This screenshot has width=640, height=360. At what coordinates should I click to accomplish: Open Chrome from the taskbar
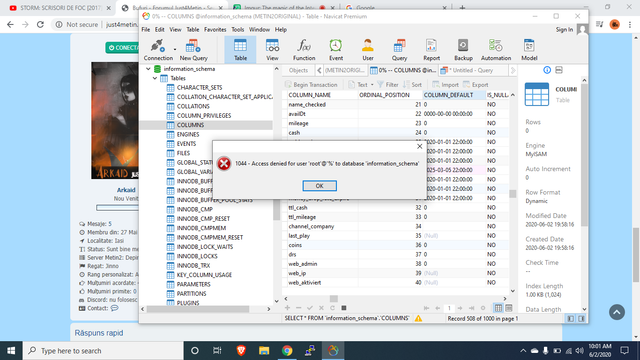coord(287,351)
